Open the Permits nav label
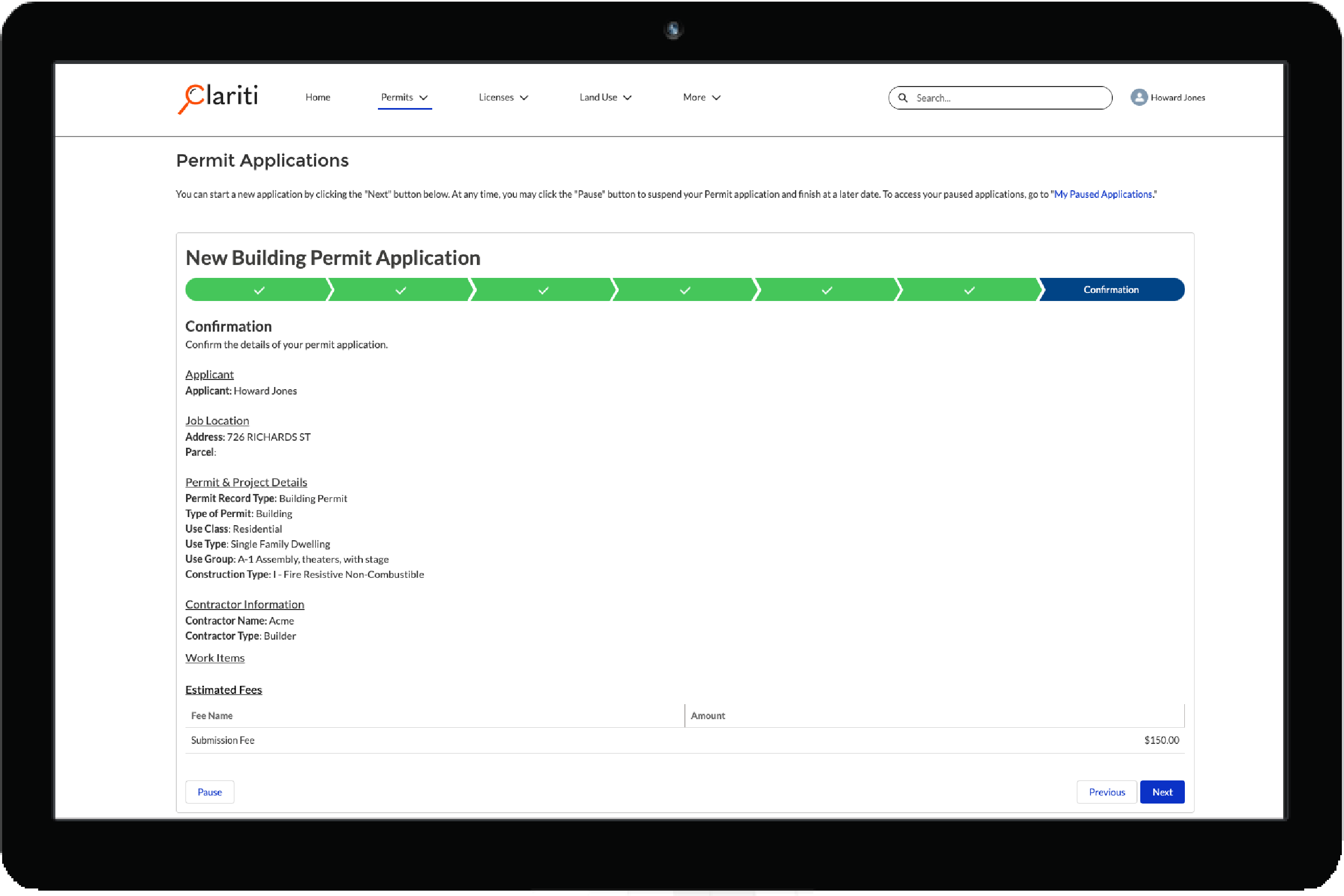Image resolution: width=1344 pixels, height=896 pixels. pos(397,97)
